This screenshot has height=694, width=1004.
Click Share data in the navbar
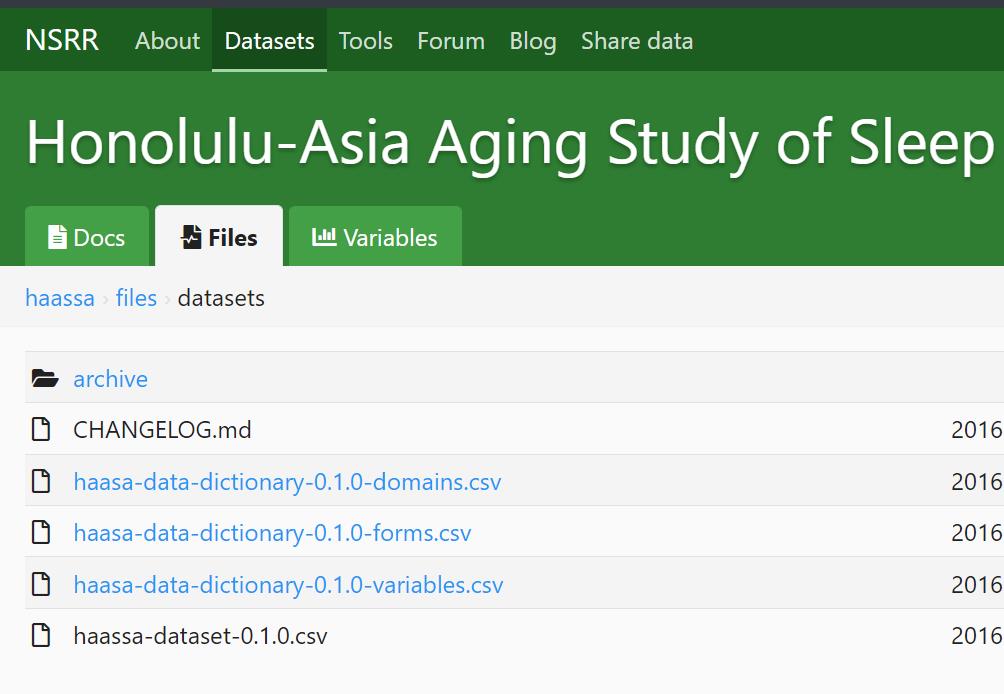(x=636, y=41)
